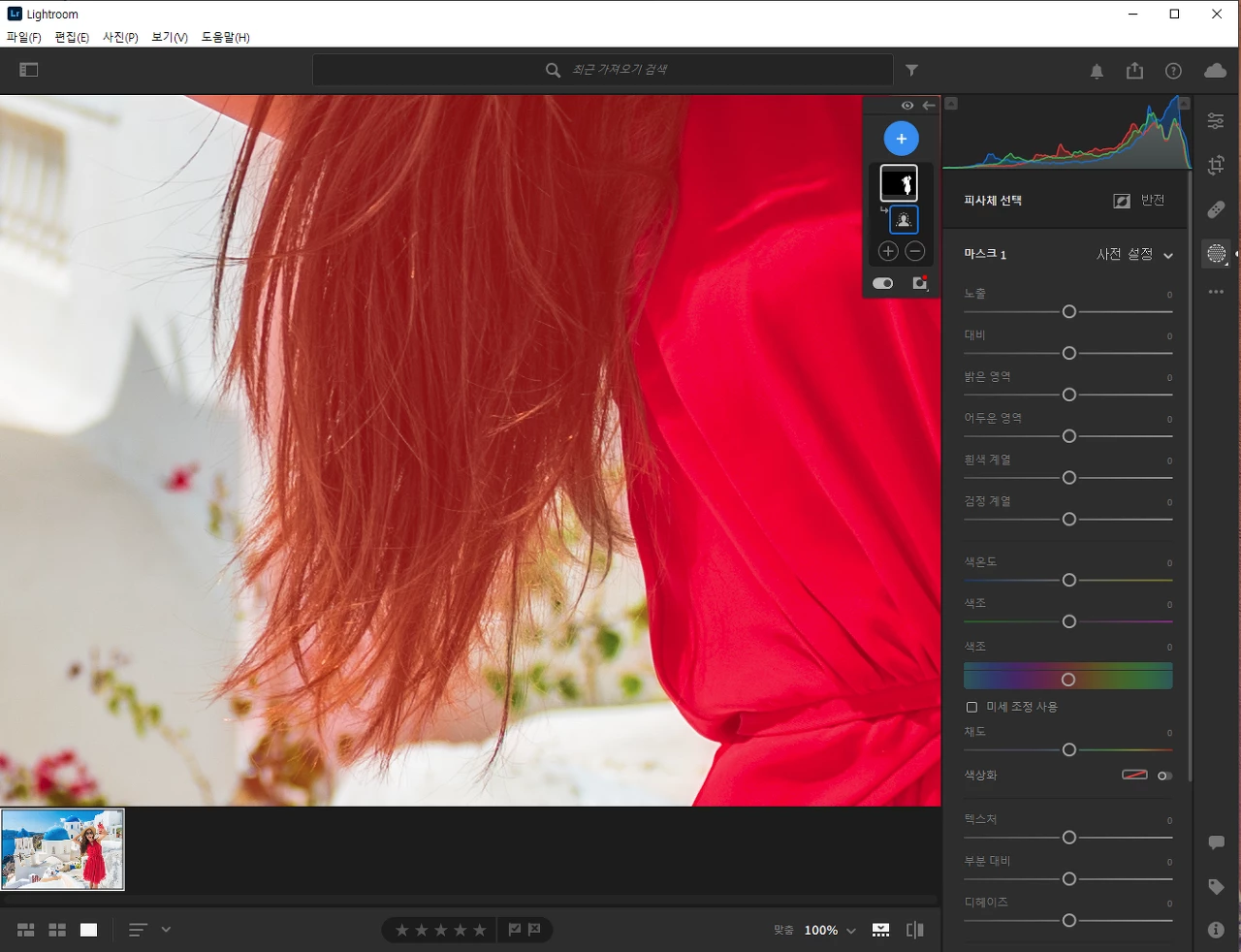Screen dimensions: 1241x952
Task: Open the Help question mark icon
Action: (x=1173, y=71)
